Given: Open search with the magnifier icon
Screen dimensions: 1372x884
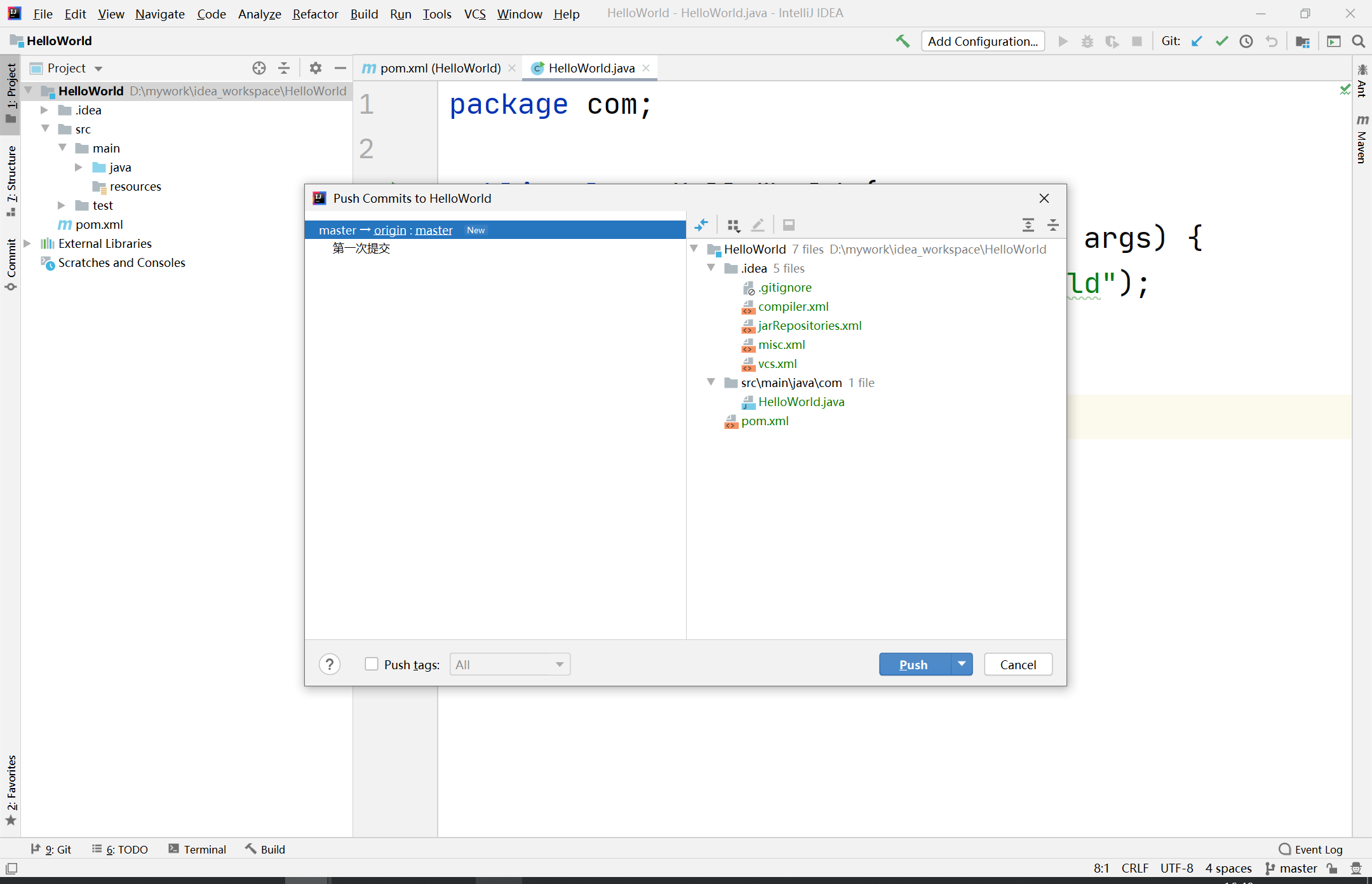Looking at the screenshot, I should 1359,41.
